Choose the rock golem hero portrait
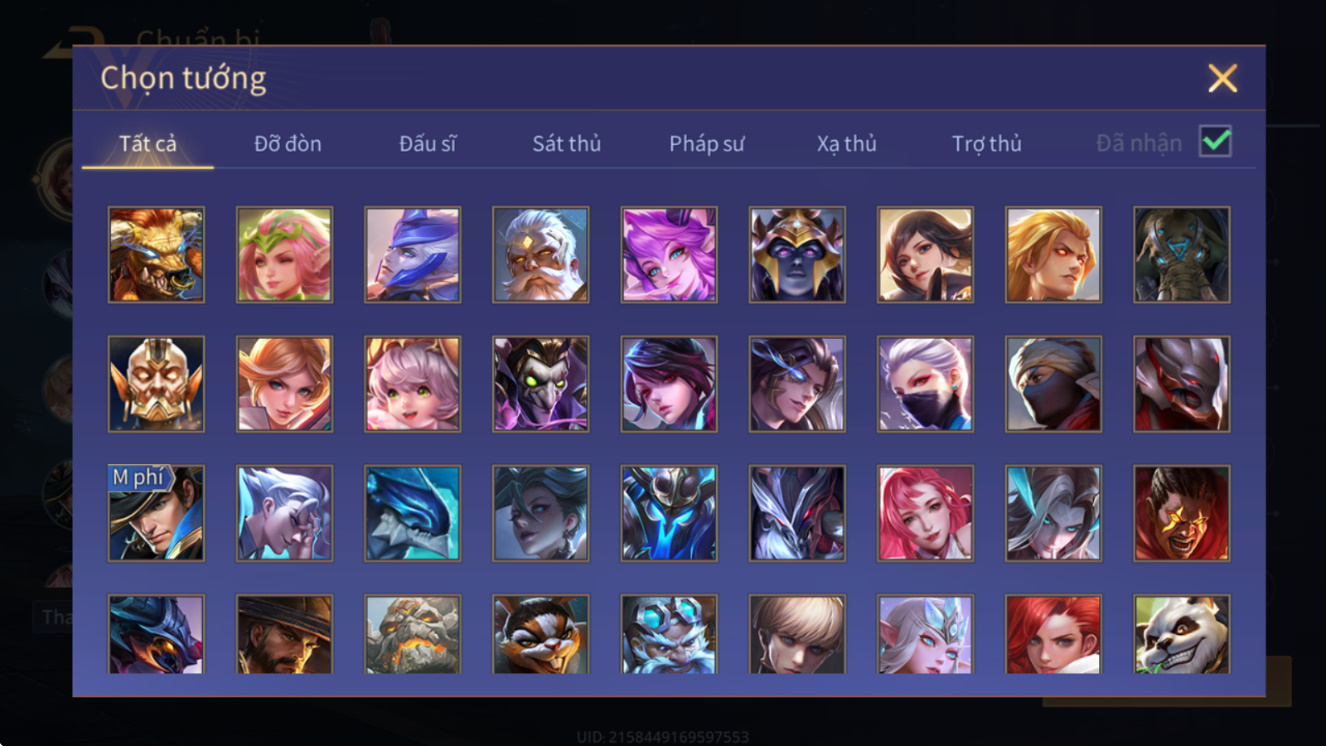The width and height of the screenshot is (1326, 746). click(x=412, y=634)
